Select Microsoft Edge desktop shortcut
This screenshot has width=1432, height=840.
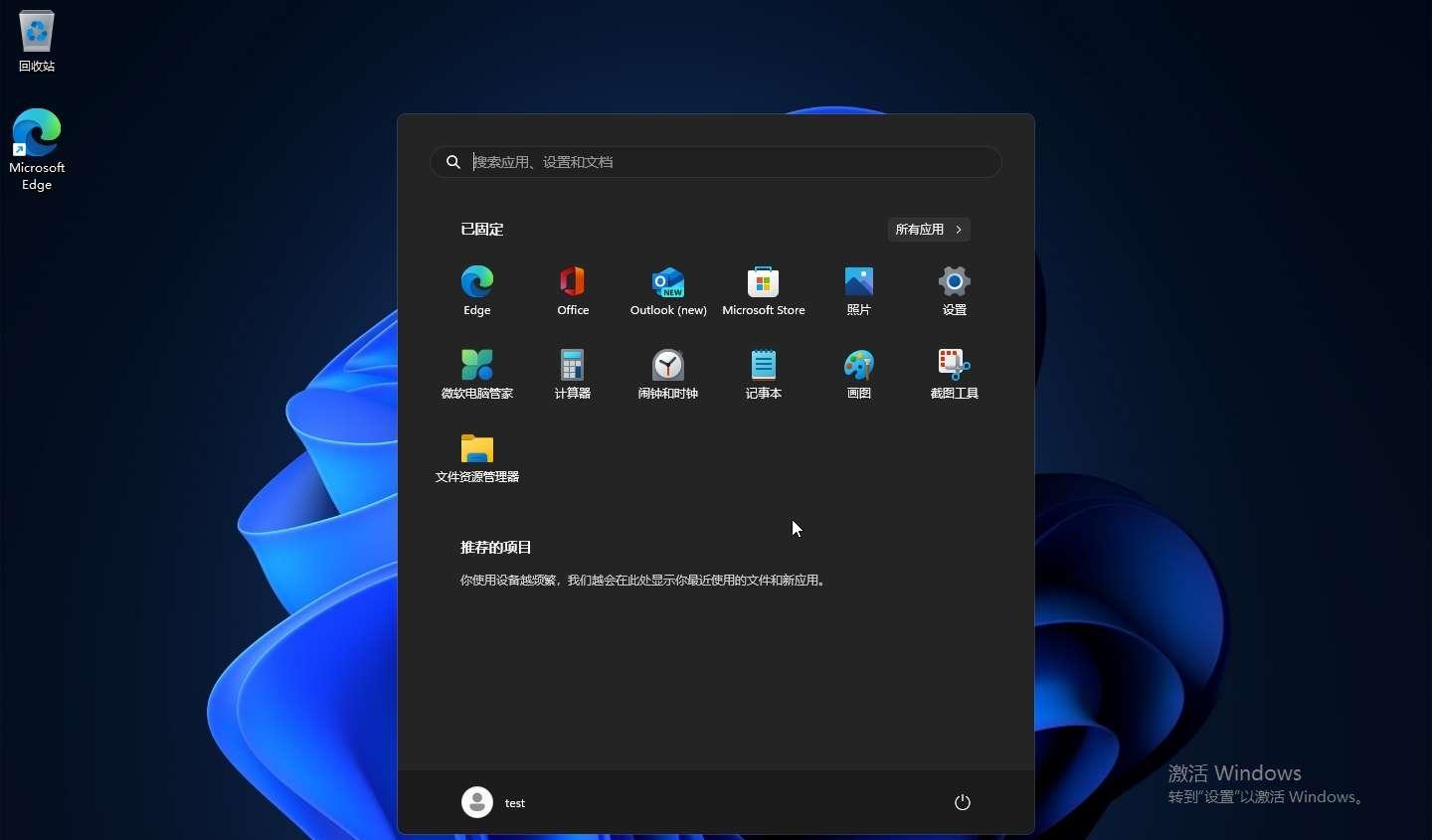tap(37, 149)
